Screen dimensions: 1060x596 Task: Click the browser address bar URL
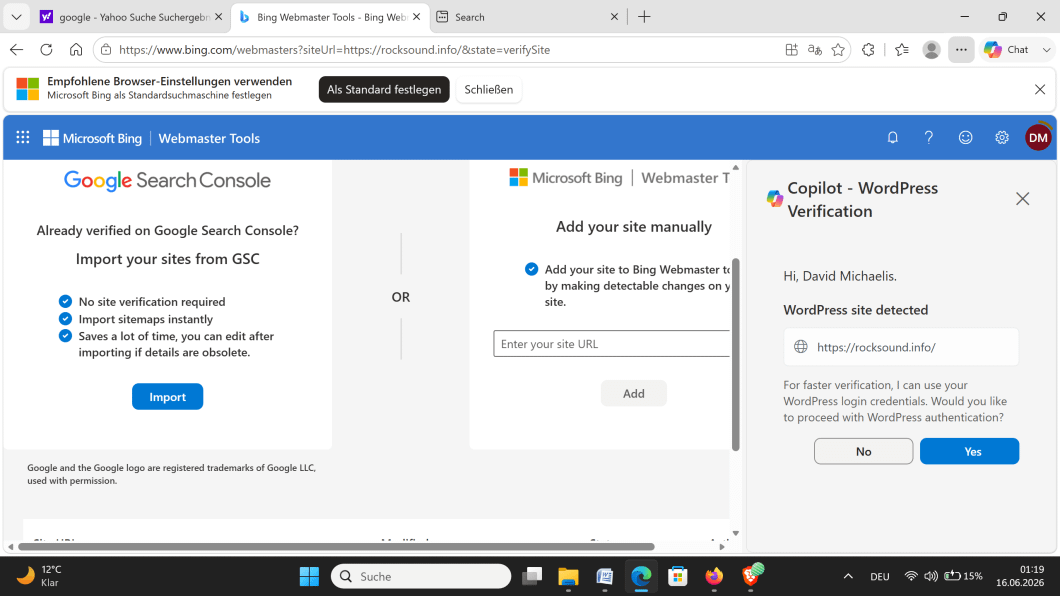pyautogui.click(x=335, y=49)
